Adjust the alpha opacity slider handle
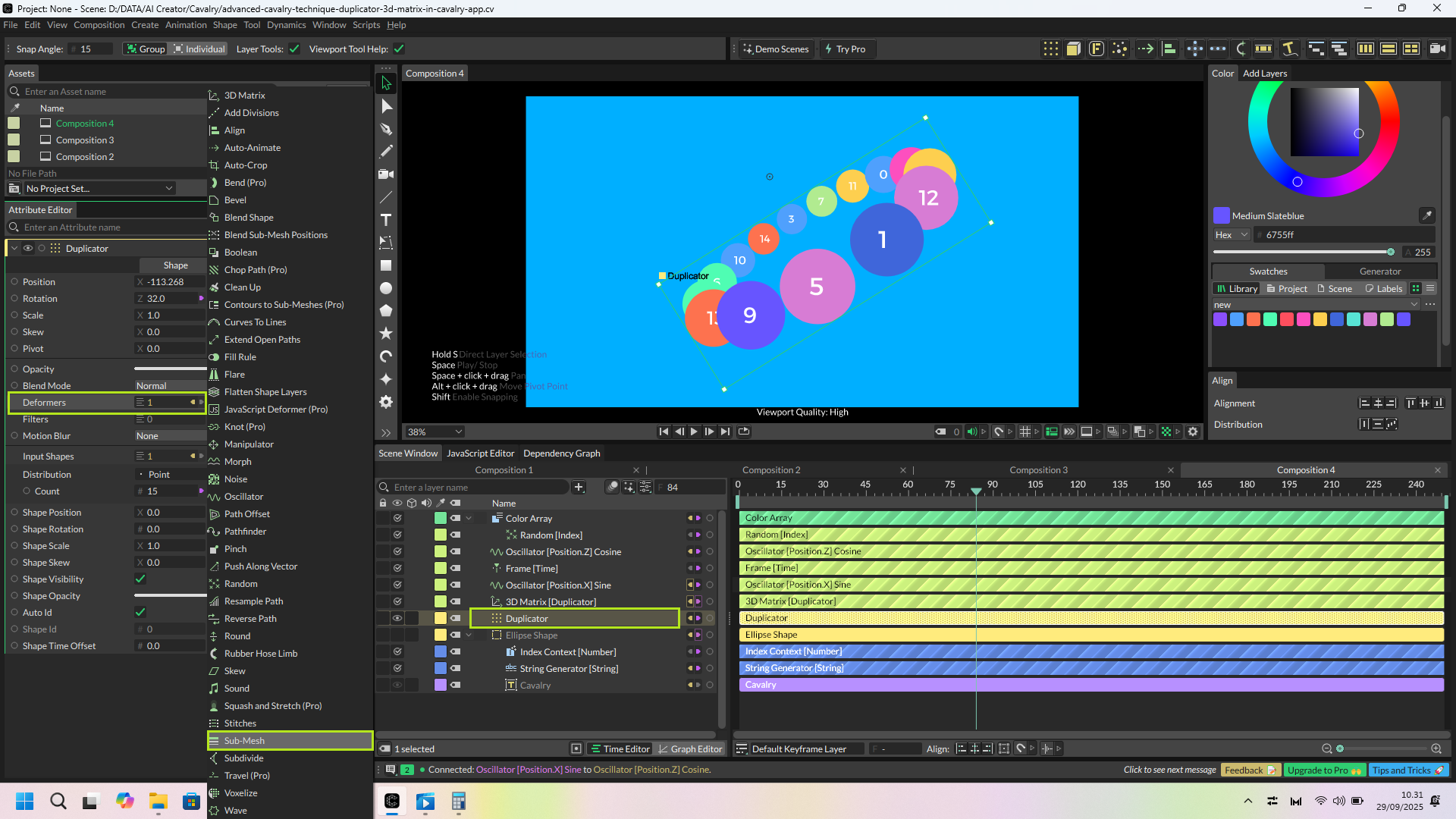The height and width of the screenshot is (819, 1456). pos(1390,252)
